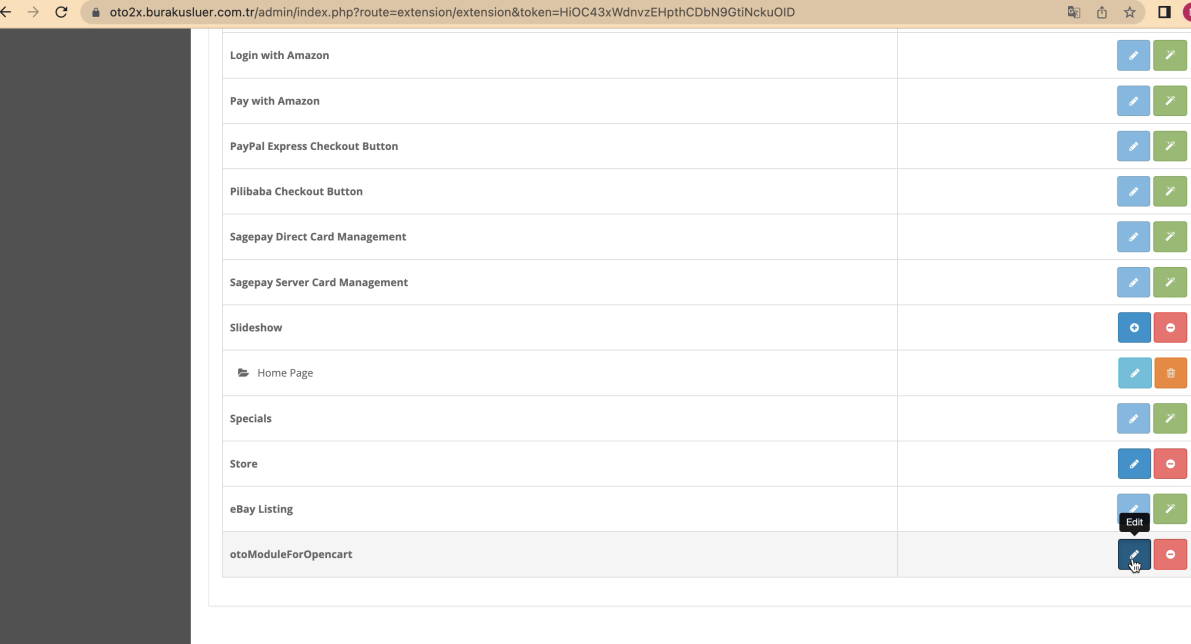Screen dimensions: 1191x644
Task: Open the translate page icon
Action: pos(1073,12)
